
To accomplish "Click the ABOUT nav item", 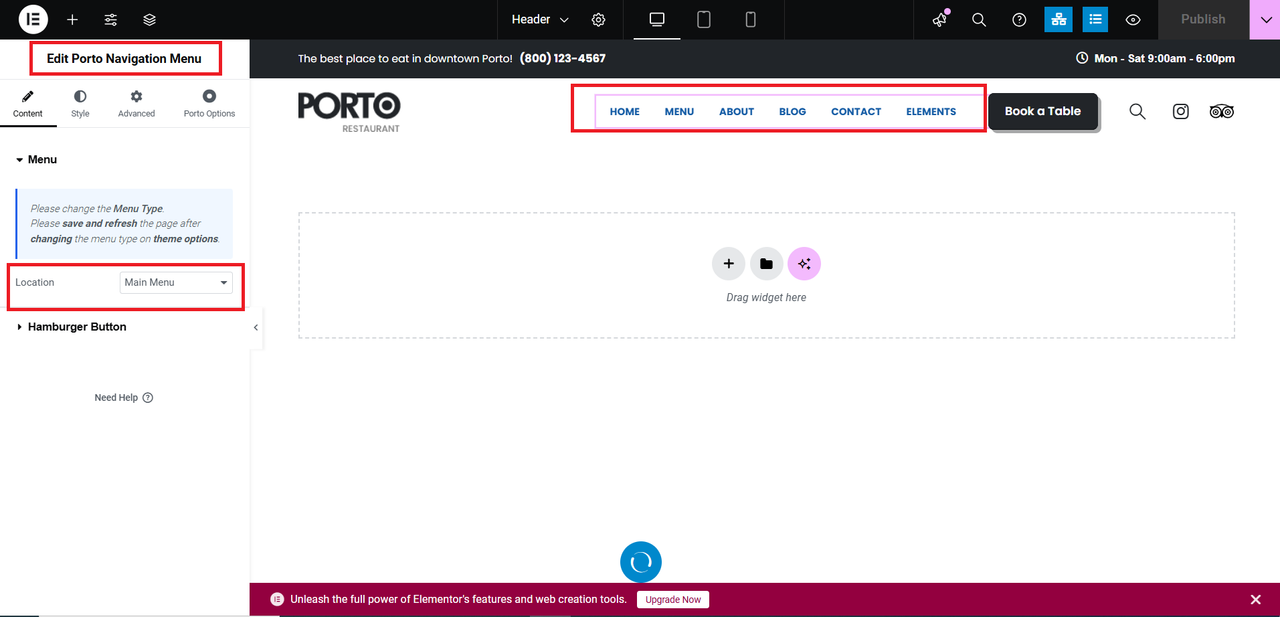I will click(x=736, y=112).
